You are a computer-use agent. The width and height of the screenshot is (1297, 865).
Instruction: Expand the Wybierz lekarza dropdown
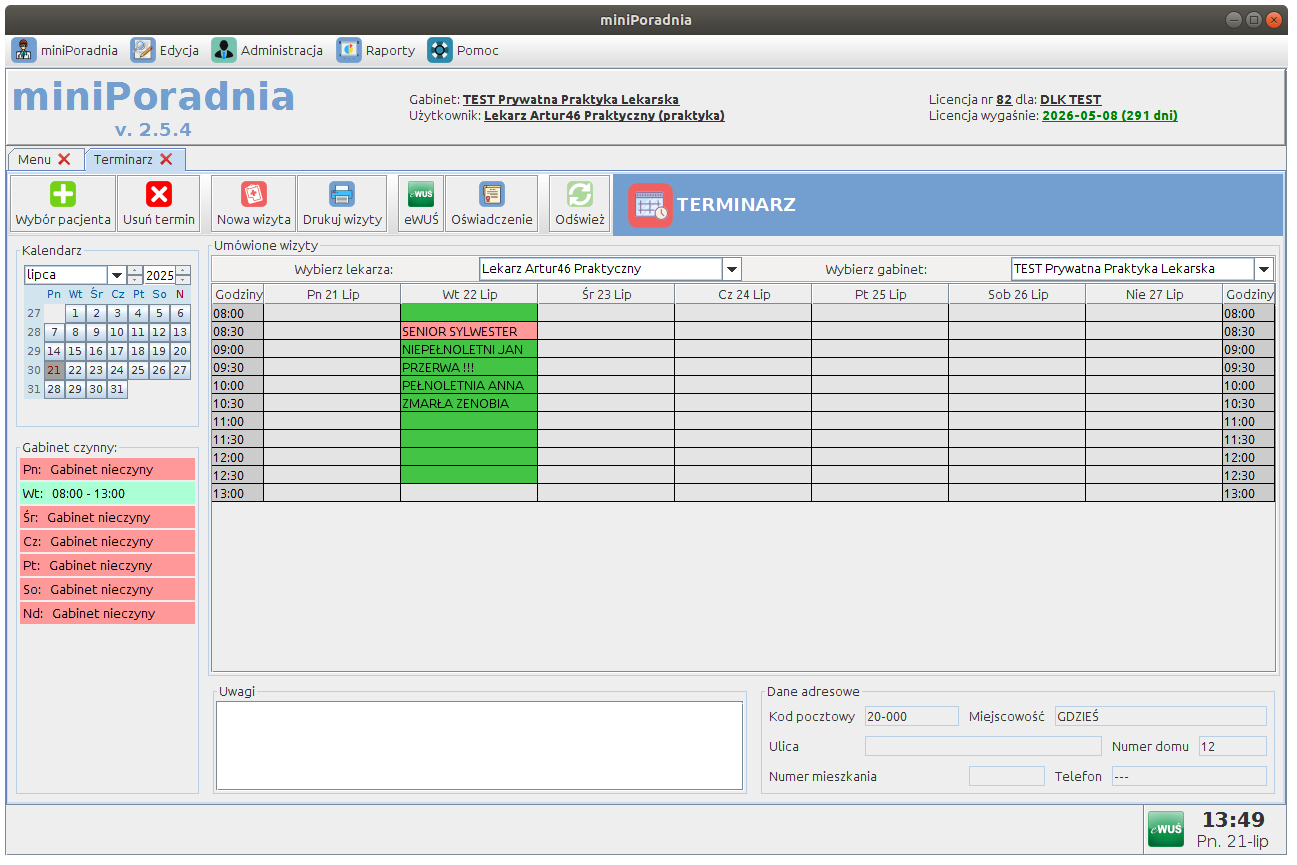(731, 269)
